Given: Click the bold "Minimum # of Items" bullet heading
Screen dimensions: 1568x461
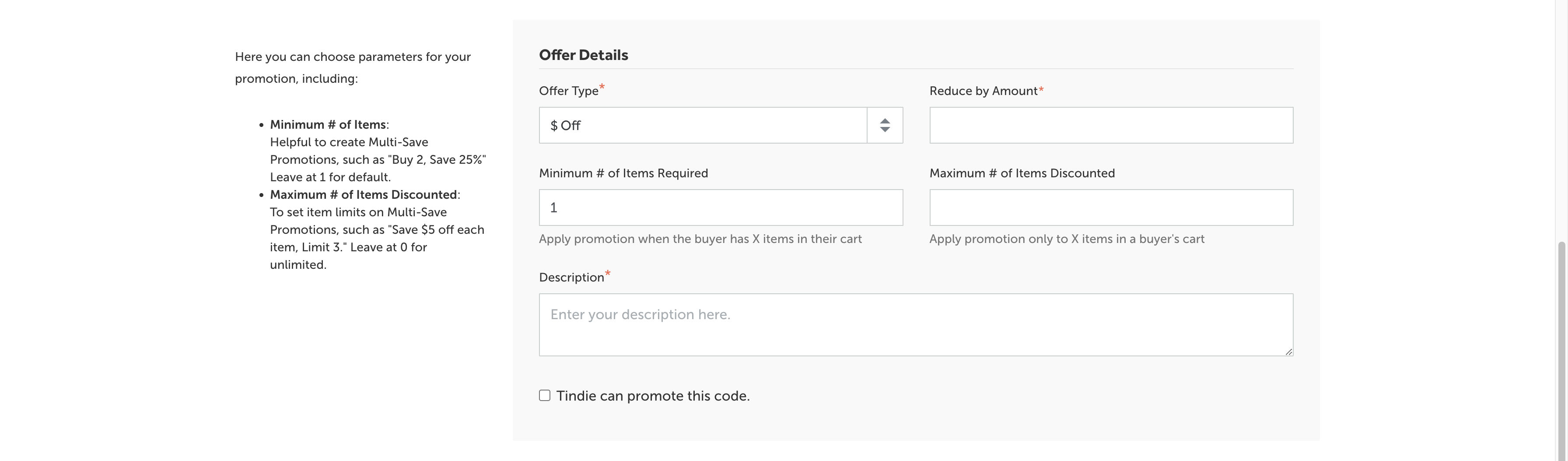Looking at the screenshot, I should (x=328, y=125).
